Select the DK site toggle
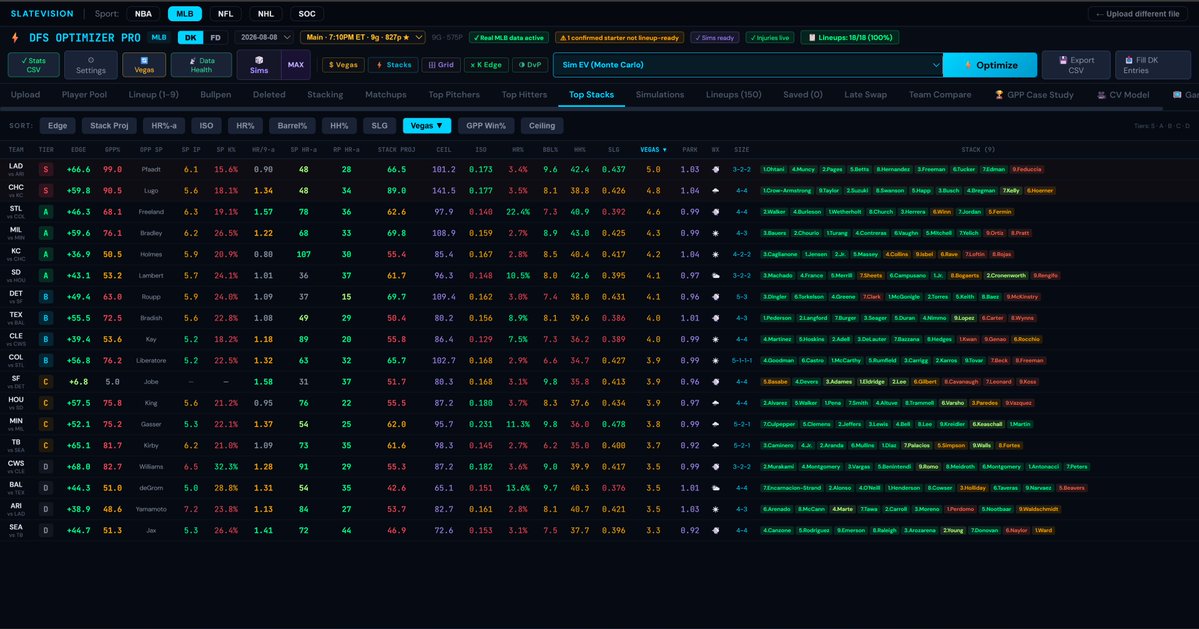 [x=190, y=37]
